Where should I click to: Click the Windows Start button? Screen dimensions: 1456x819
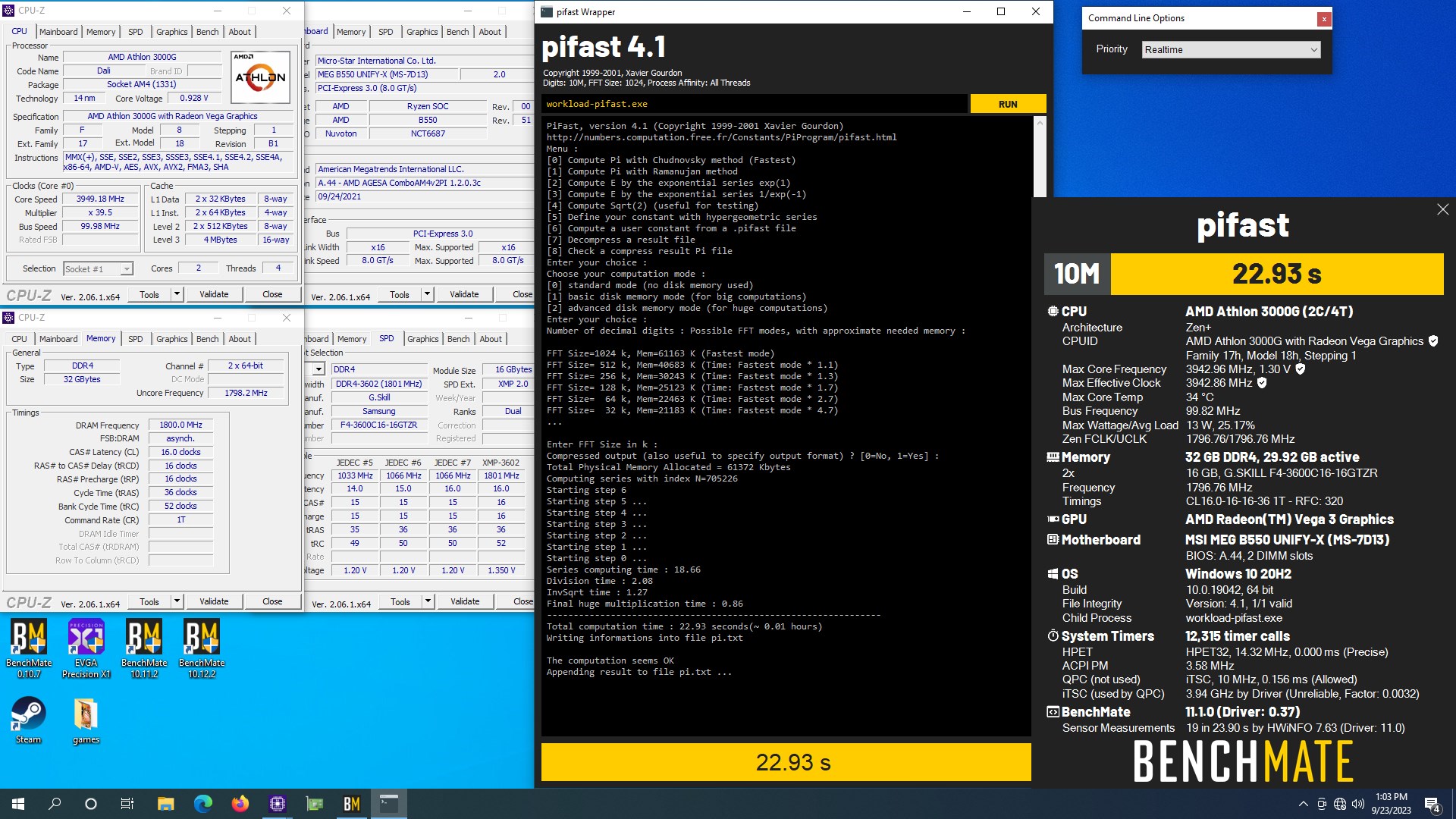coord(18,804)
